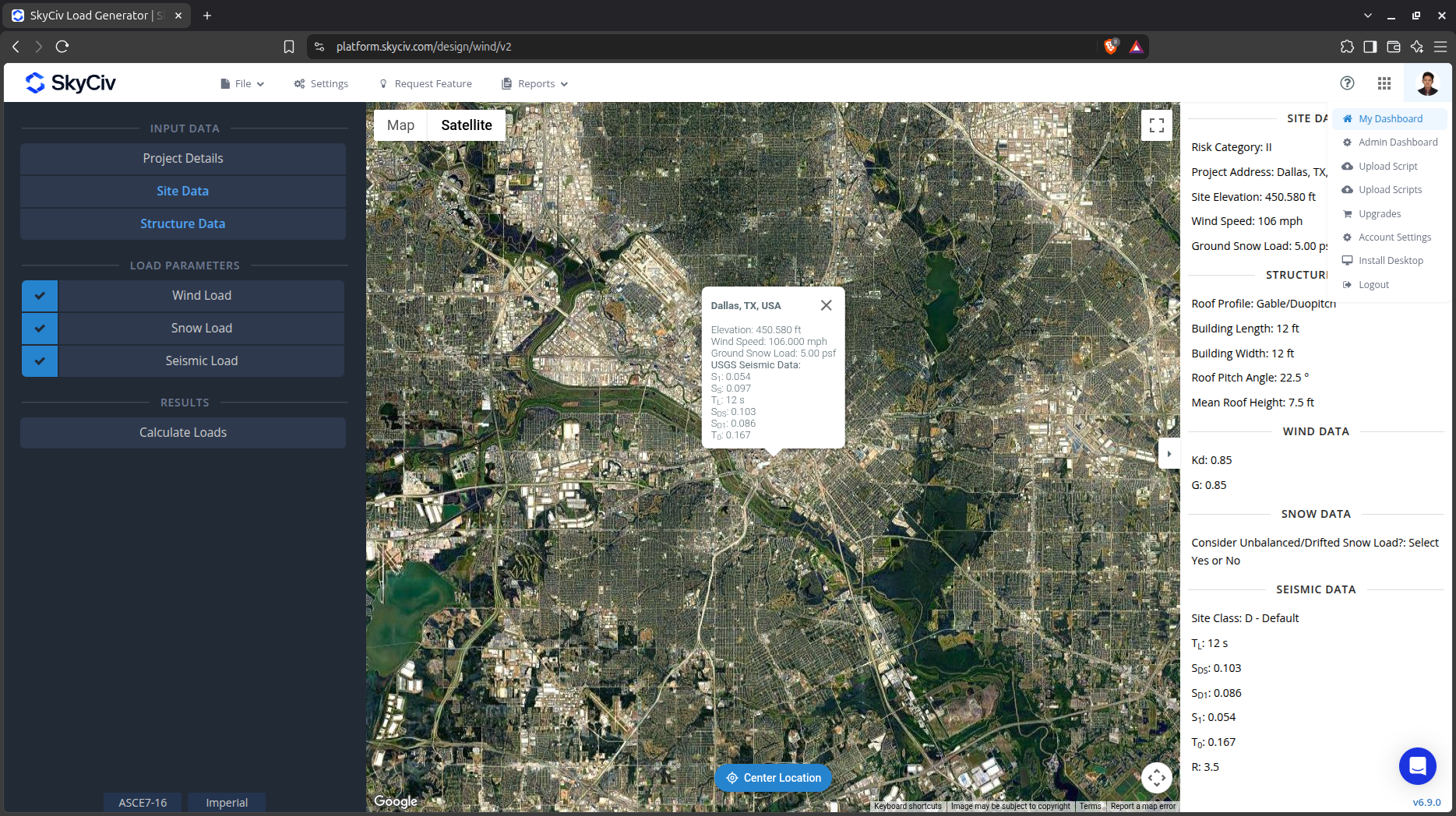The height and width of the screenshot is (816, 1456).
Task: Switch units toggle labeled Imperial
Action: coord(227,803)
